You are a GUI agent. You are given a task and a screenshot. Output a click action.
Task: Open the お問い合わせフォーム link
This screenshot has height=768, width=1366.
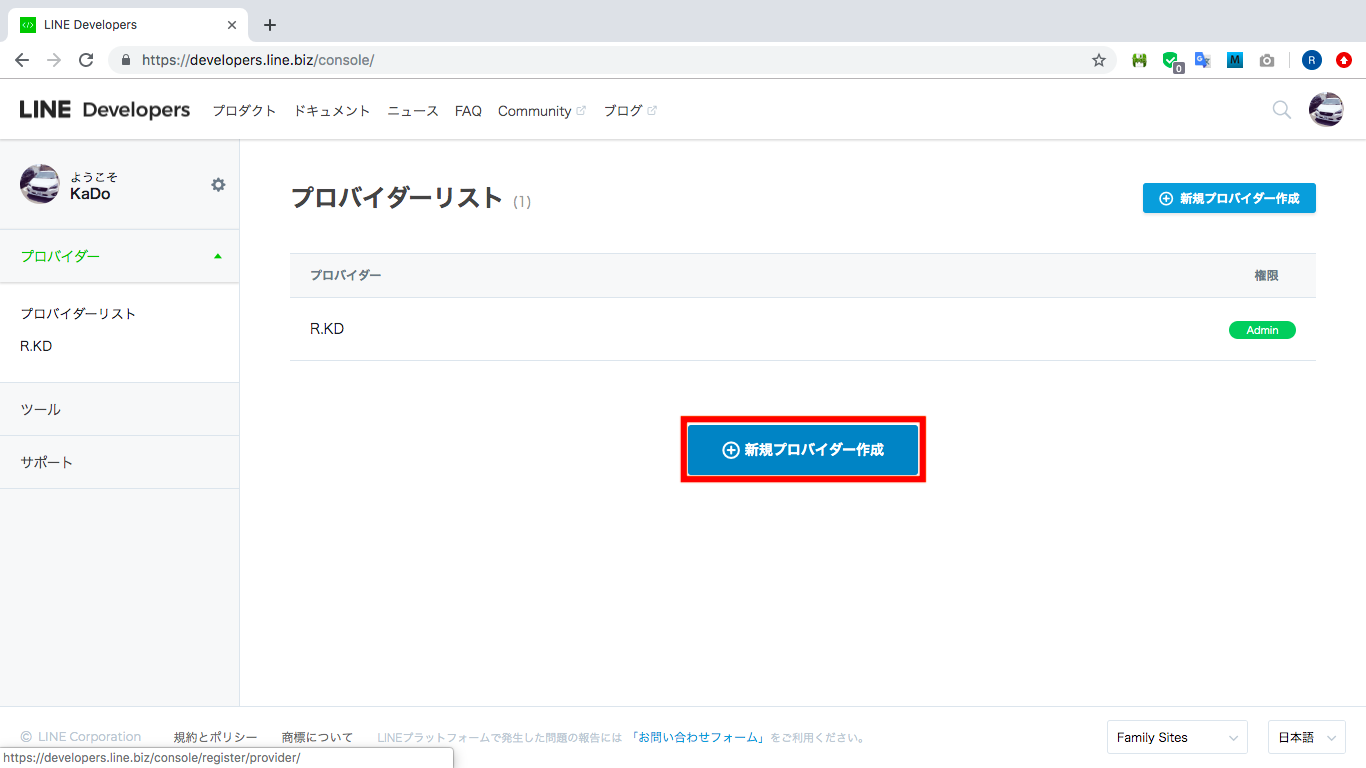[x=699, y=738]
